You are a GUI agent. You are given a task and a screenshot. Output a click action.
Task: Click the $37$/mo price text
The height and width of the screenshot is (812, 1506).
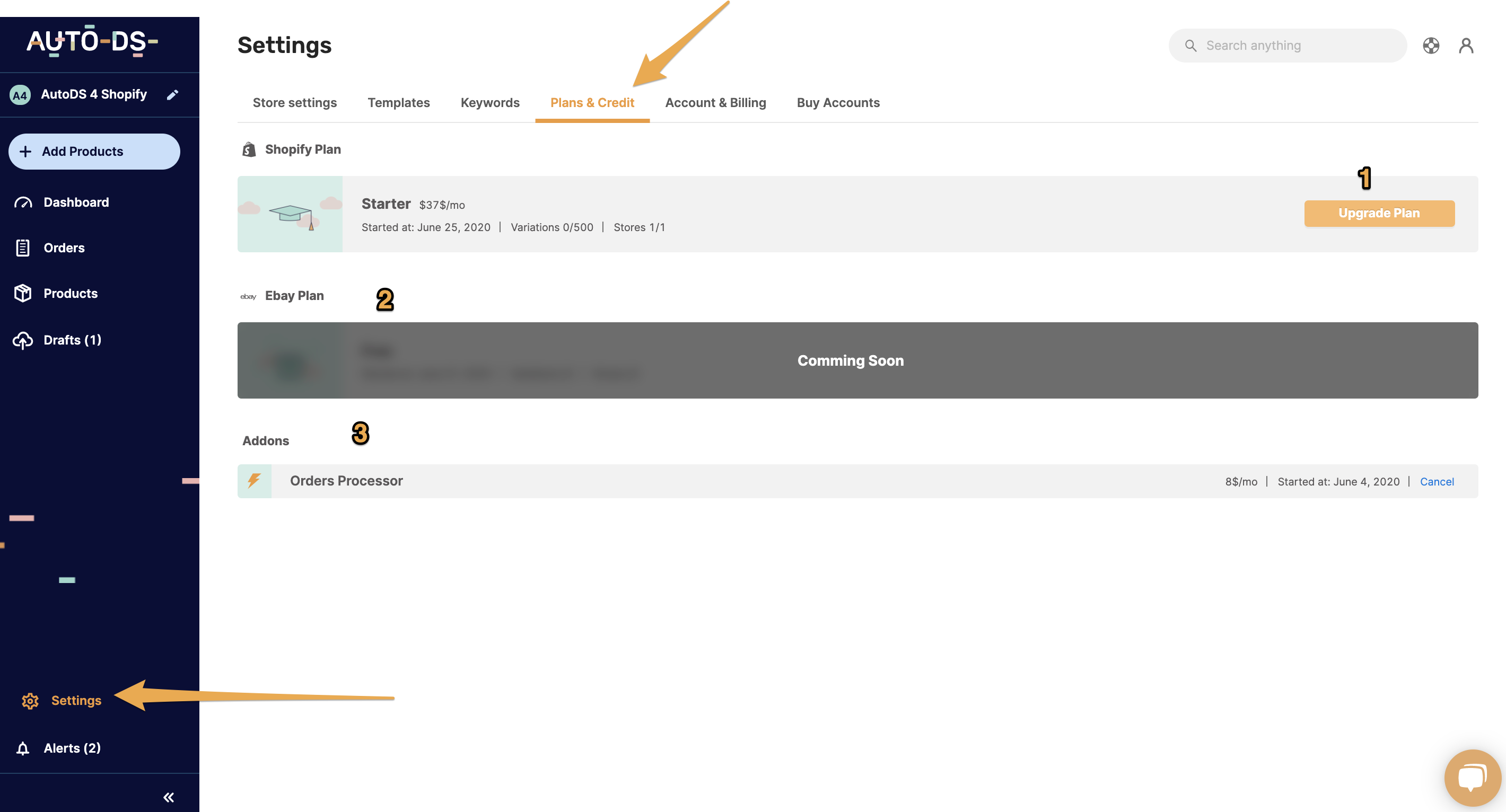click(x=442, y=205)
